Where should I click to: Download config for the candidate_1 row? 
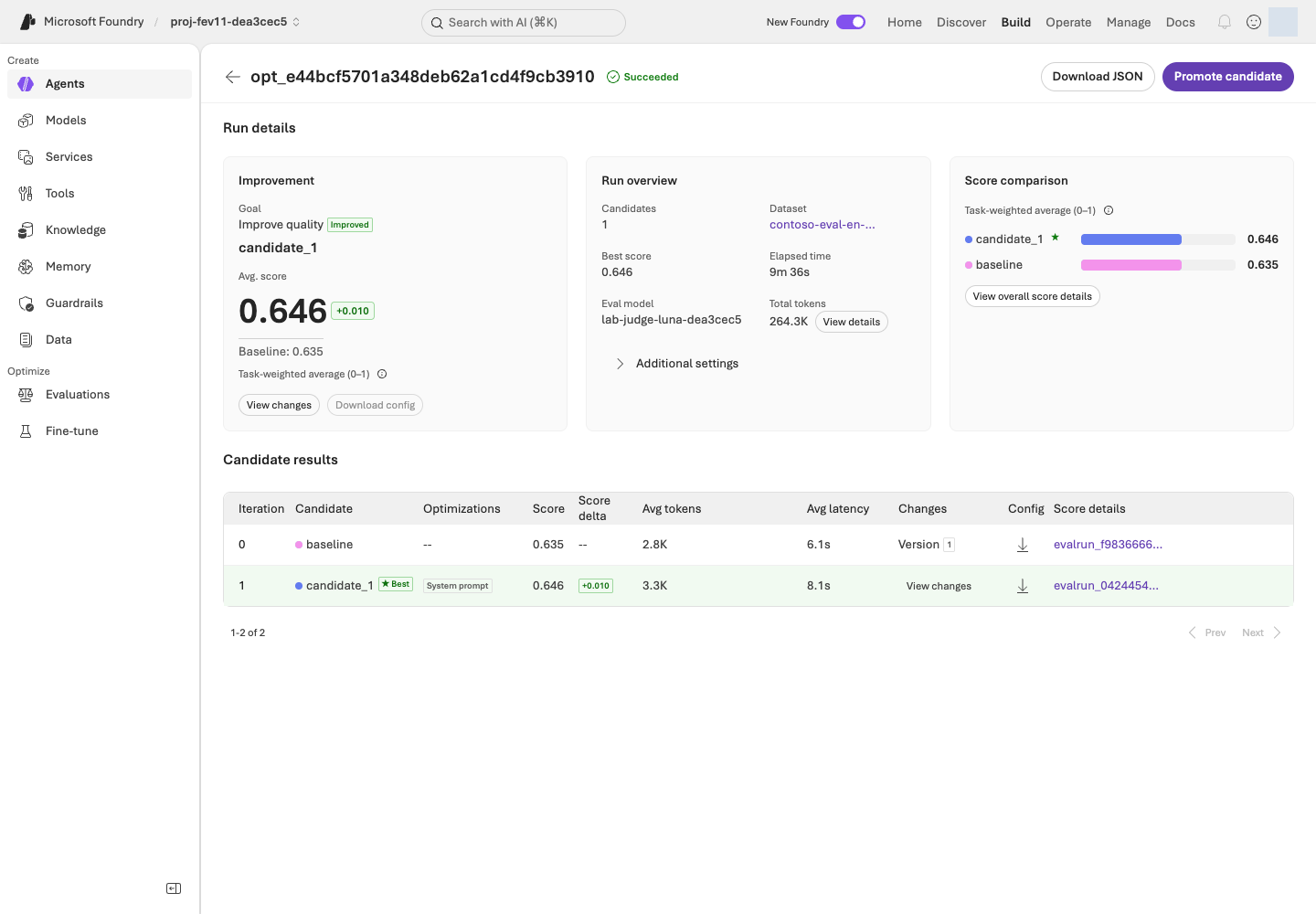(1023, 586)
